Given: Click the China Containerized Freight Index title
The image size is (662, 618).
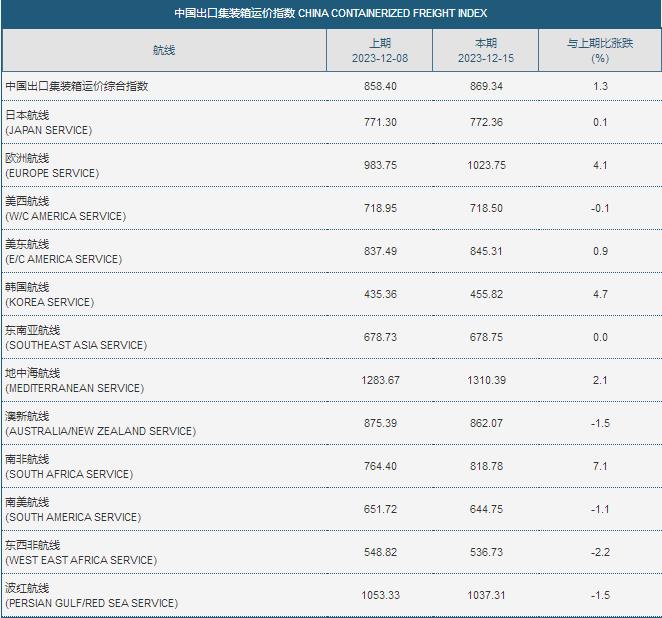Looking at the screenshot, I should (x=331, y=13).
